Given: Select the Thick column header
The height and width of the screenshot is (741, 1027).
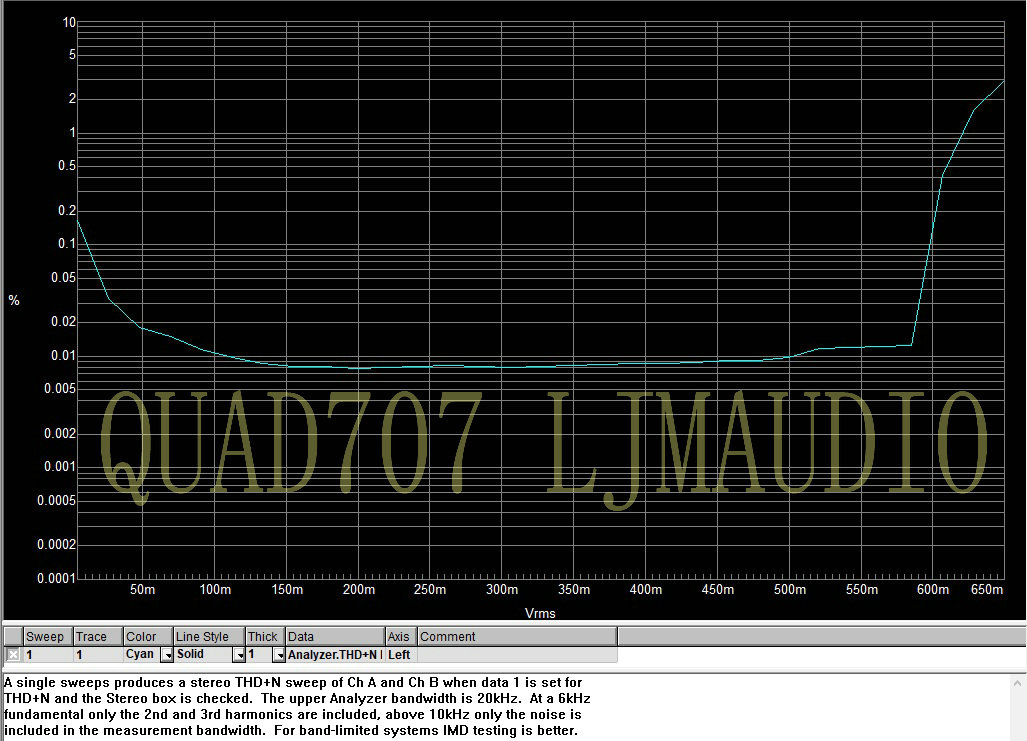Looking at the screenshot, I should pyautogui.click(x=264, y=637).
